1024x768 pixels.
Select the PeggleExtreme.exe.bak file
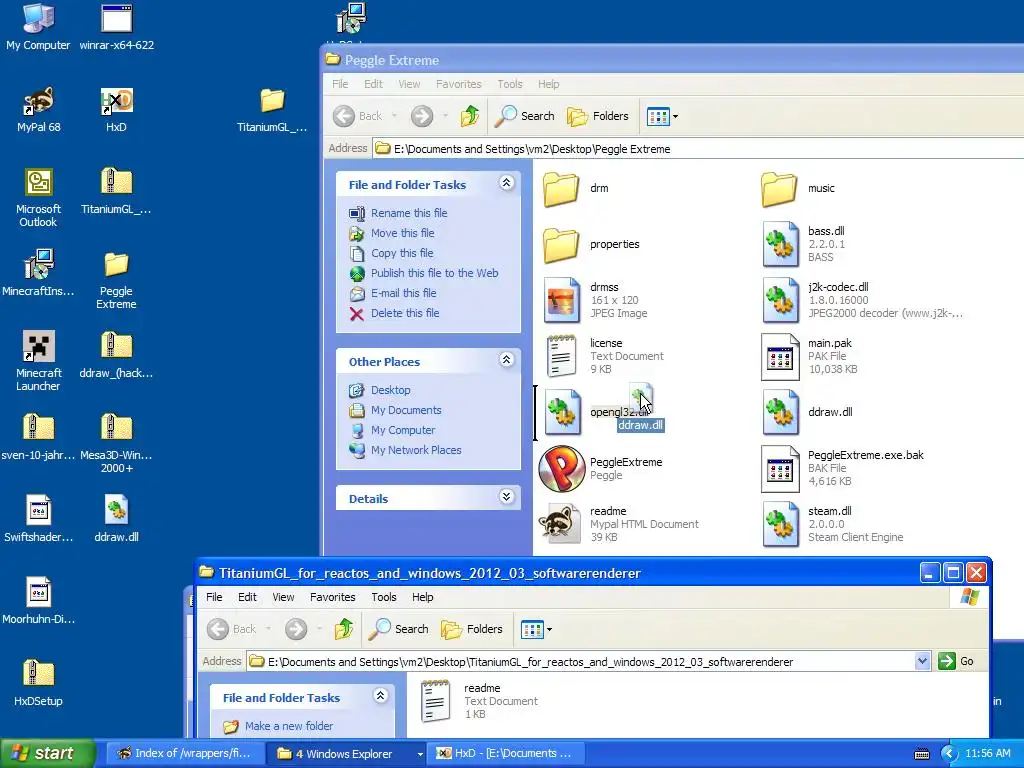coord(842,468)
